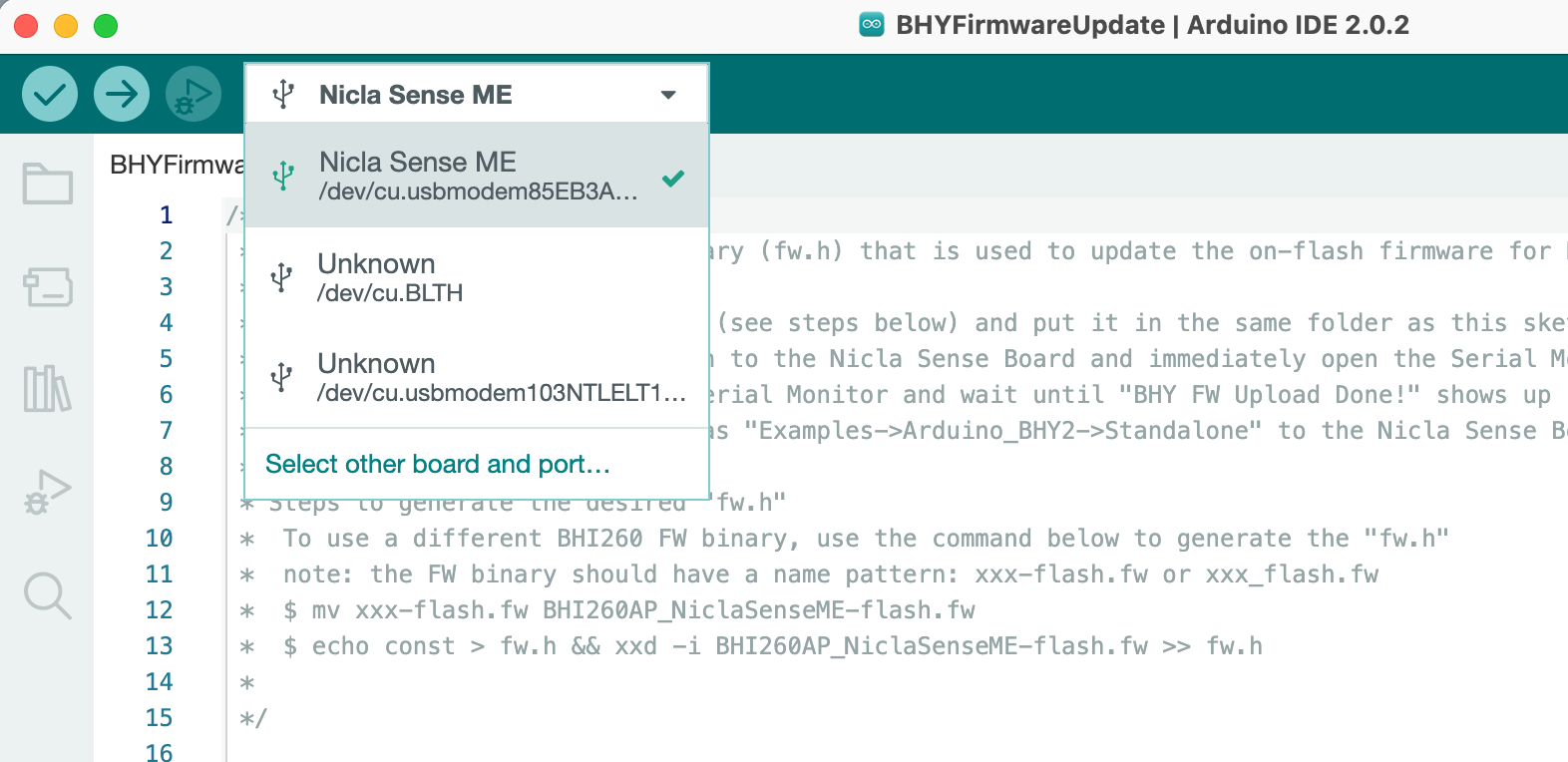This screenshot has width=1568, height=762.
Task: Click the dropdown caret arrow in board selector
Action: (668, 95)
